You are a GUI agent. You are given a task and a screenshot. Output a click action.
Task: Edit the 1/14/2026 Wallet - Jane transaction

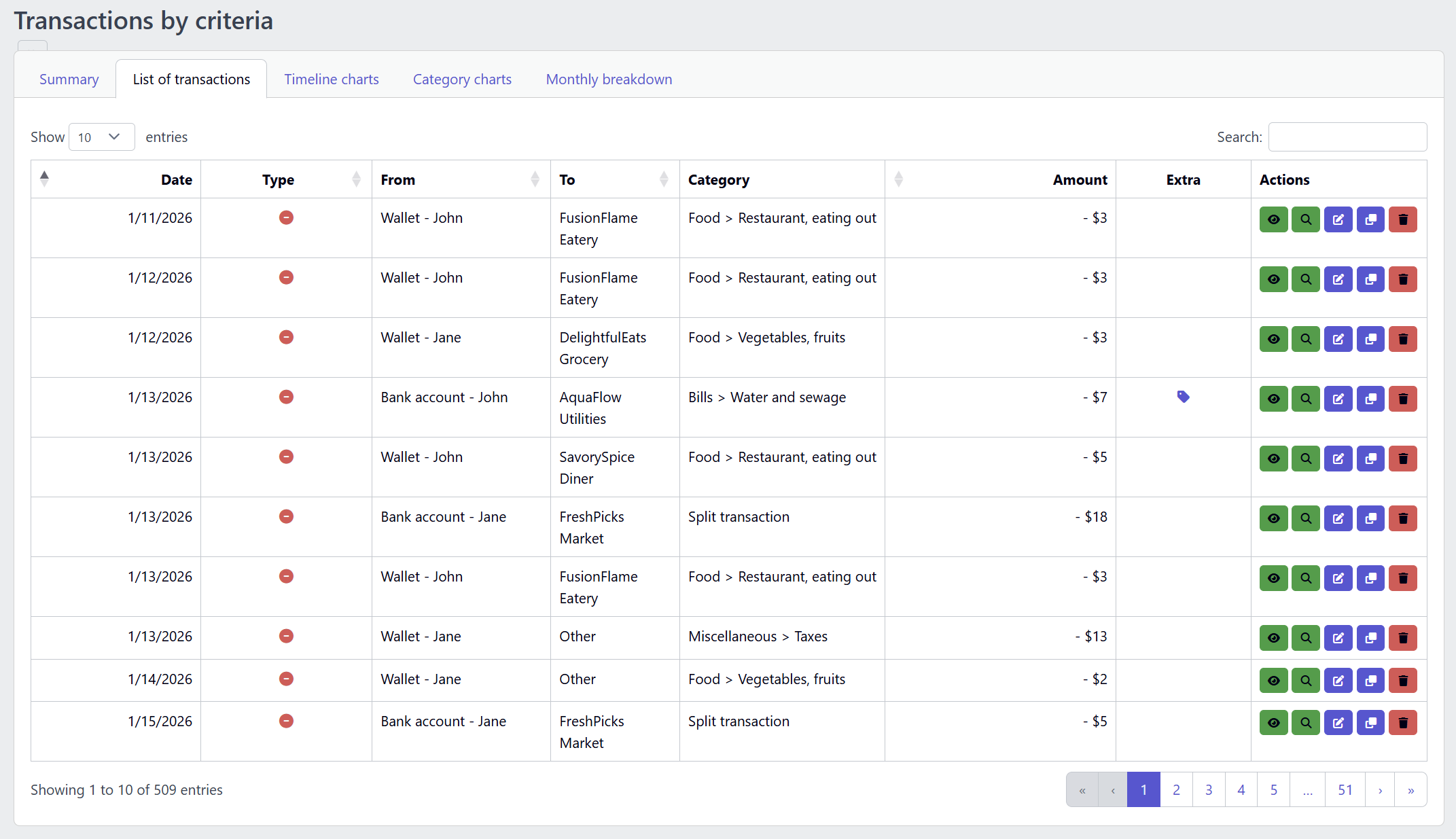pos(1338,681)
